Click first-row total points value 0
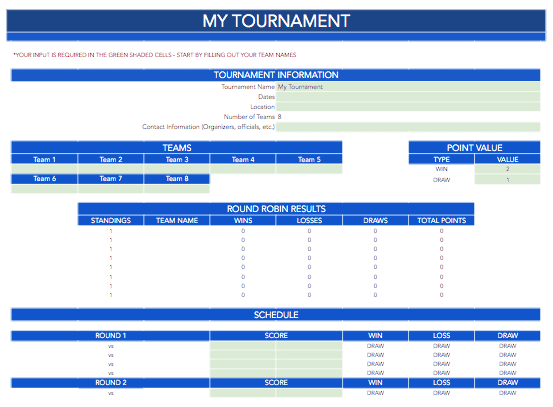Screen dimensions: 553x407 [441, 231]
